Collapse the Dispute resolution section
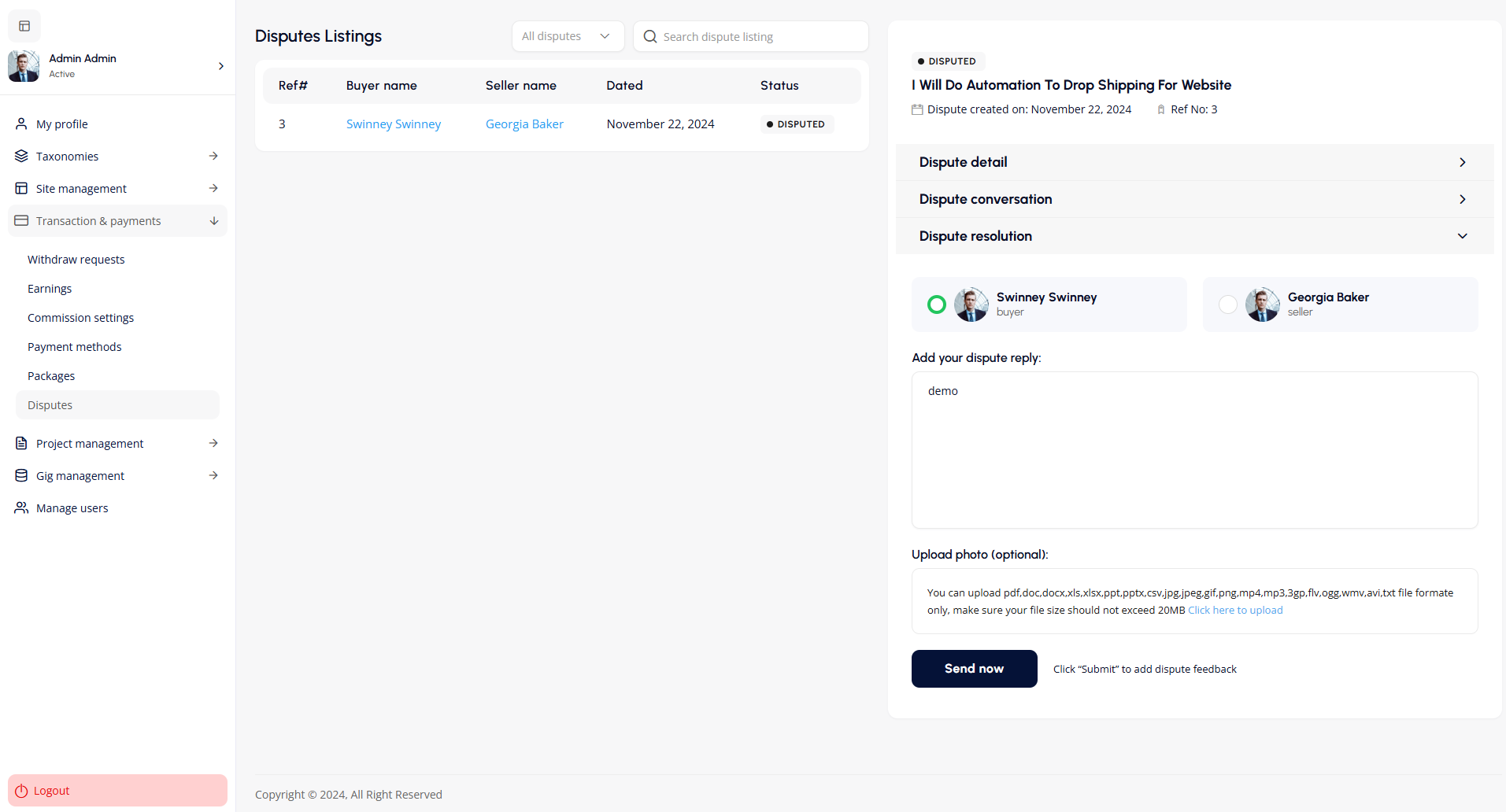1506x812 pixels. tap(1193, 236)
